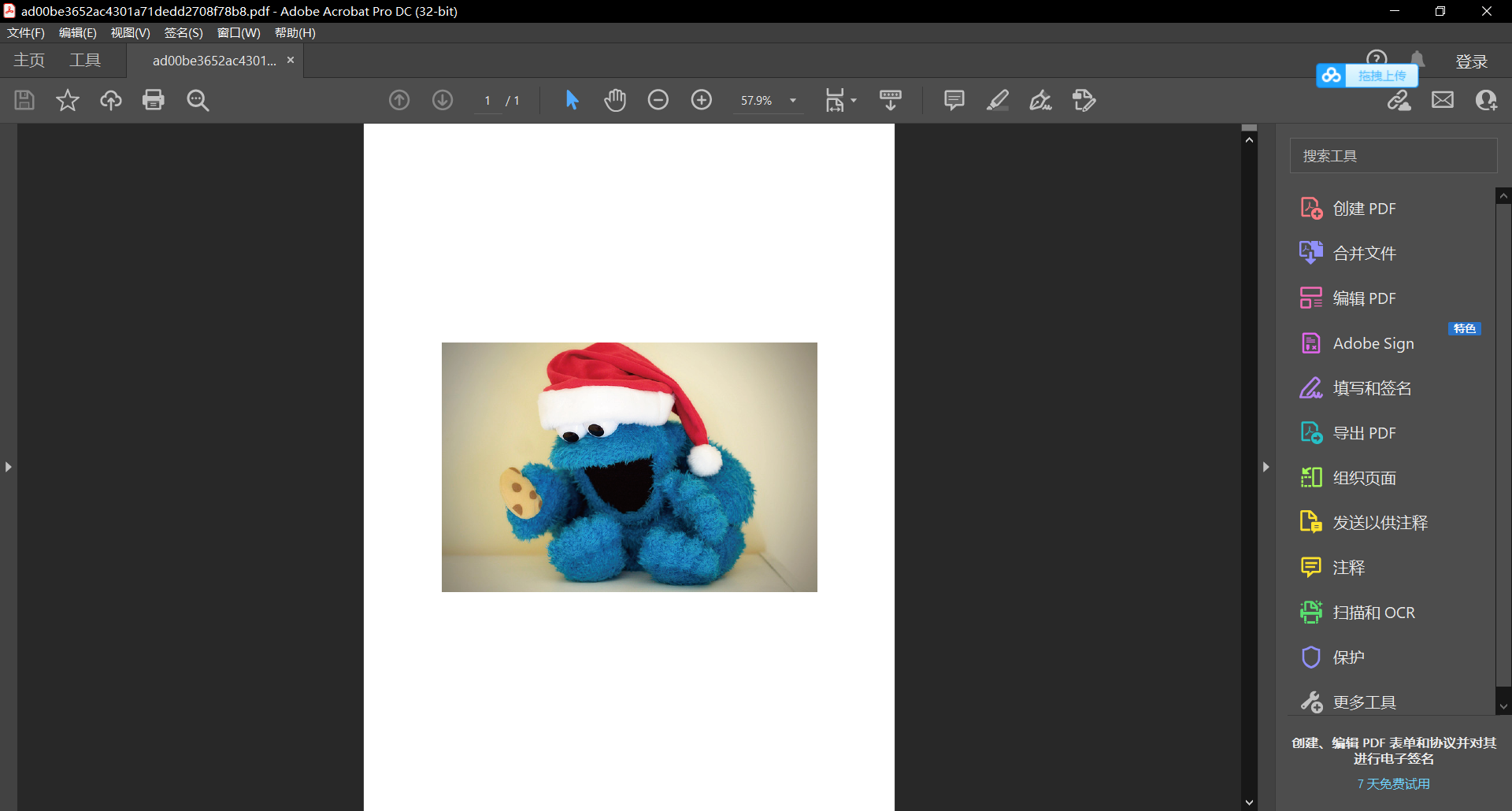Click the share link icon

(x=1399, y=100)
